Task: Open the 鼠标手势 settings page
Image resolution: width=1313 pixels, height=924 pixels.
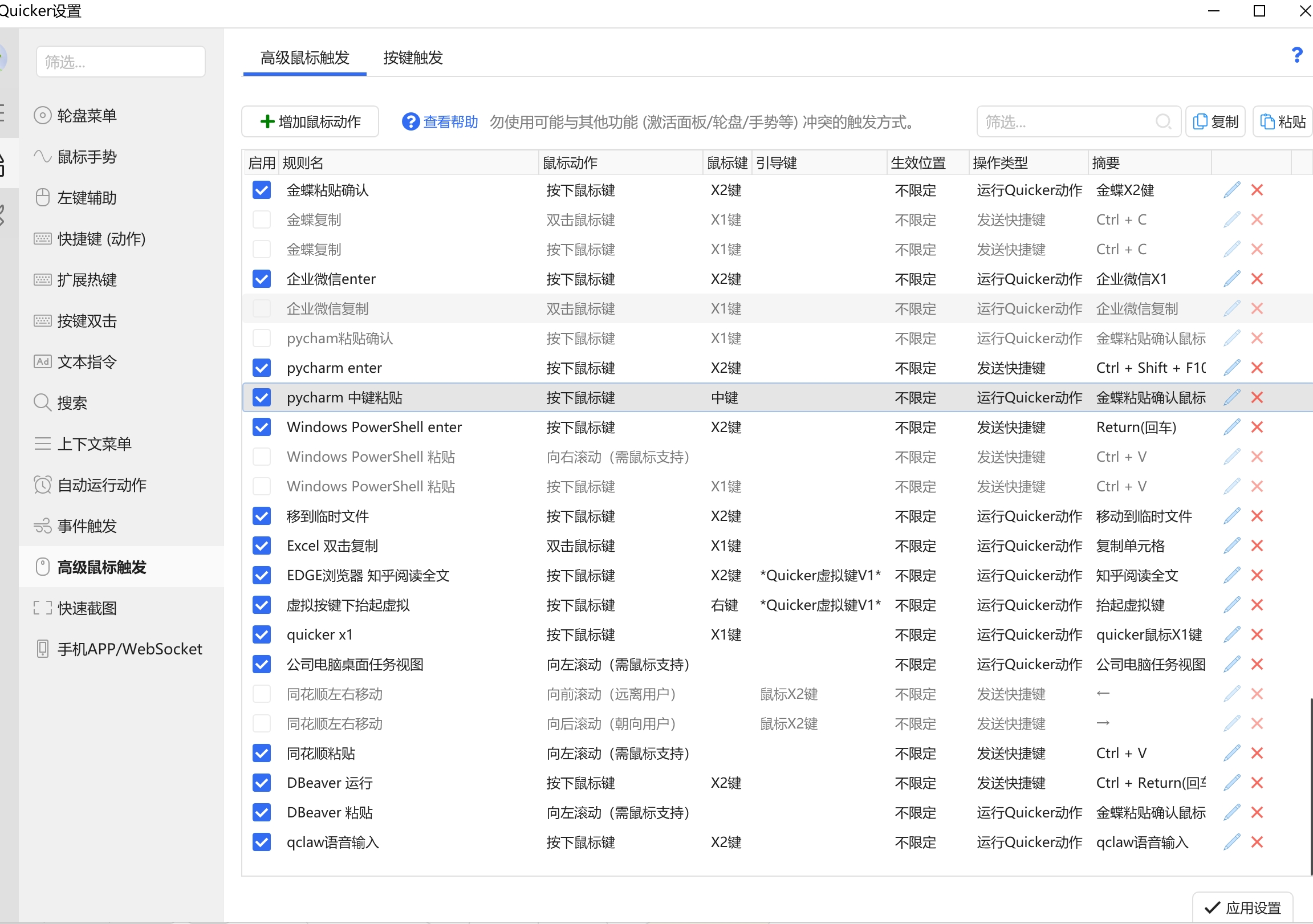Action: (x=87, y=157)
